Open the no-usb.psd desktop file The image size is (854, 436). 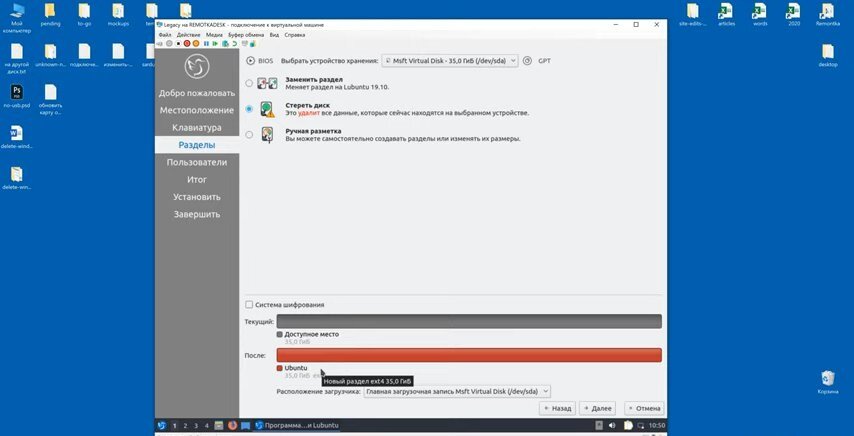(17, 96)
